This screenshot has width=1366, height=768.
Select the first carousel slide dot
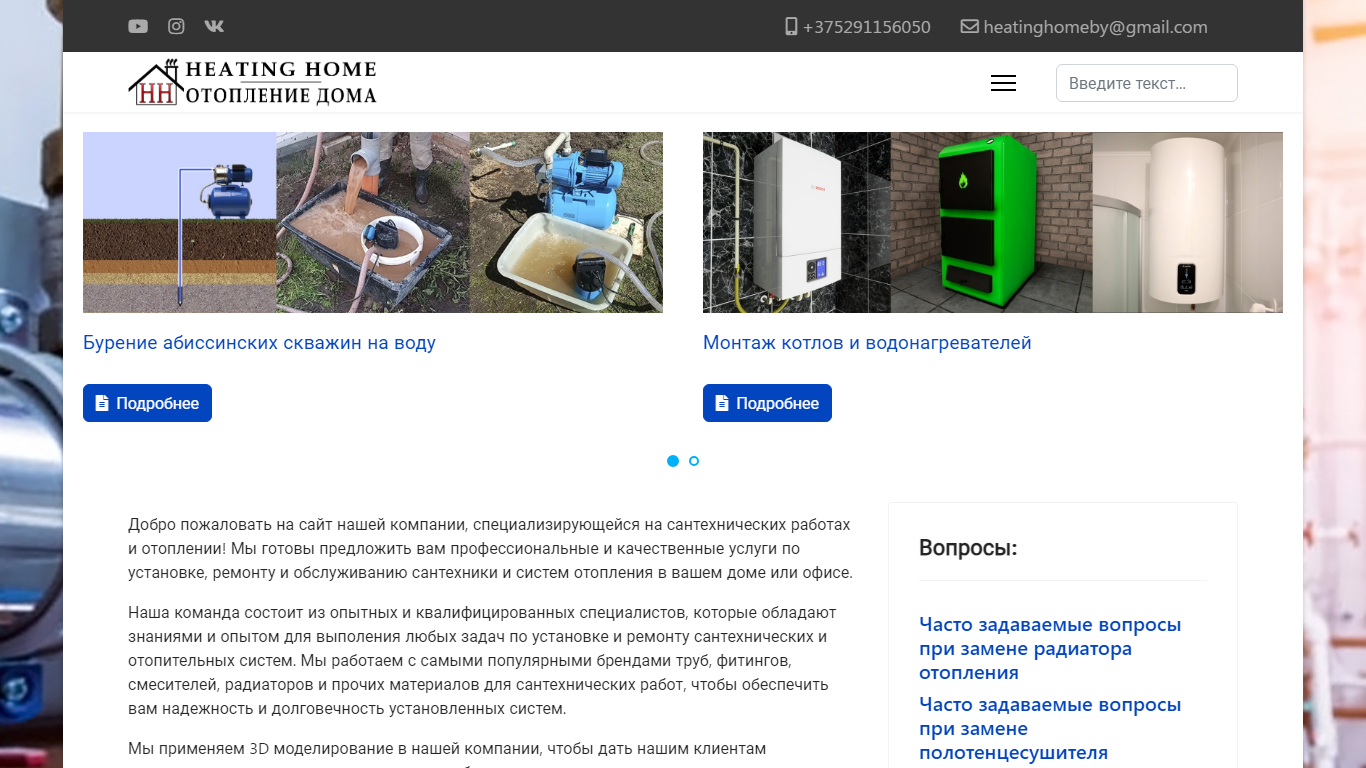point(673,461)
